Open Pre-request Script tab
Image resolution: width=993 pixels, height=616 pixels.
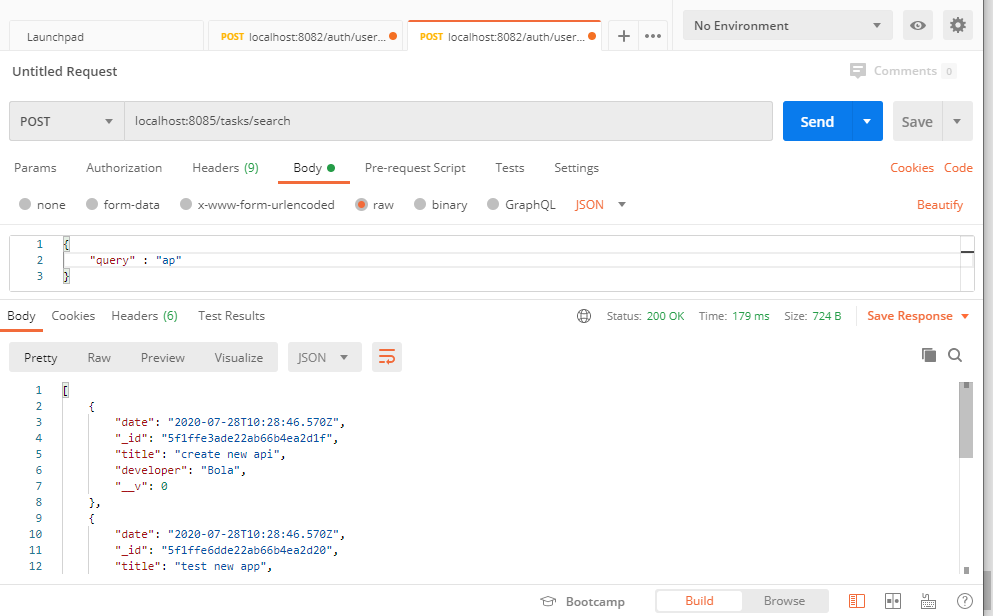(x=415, y=168)
